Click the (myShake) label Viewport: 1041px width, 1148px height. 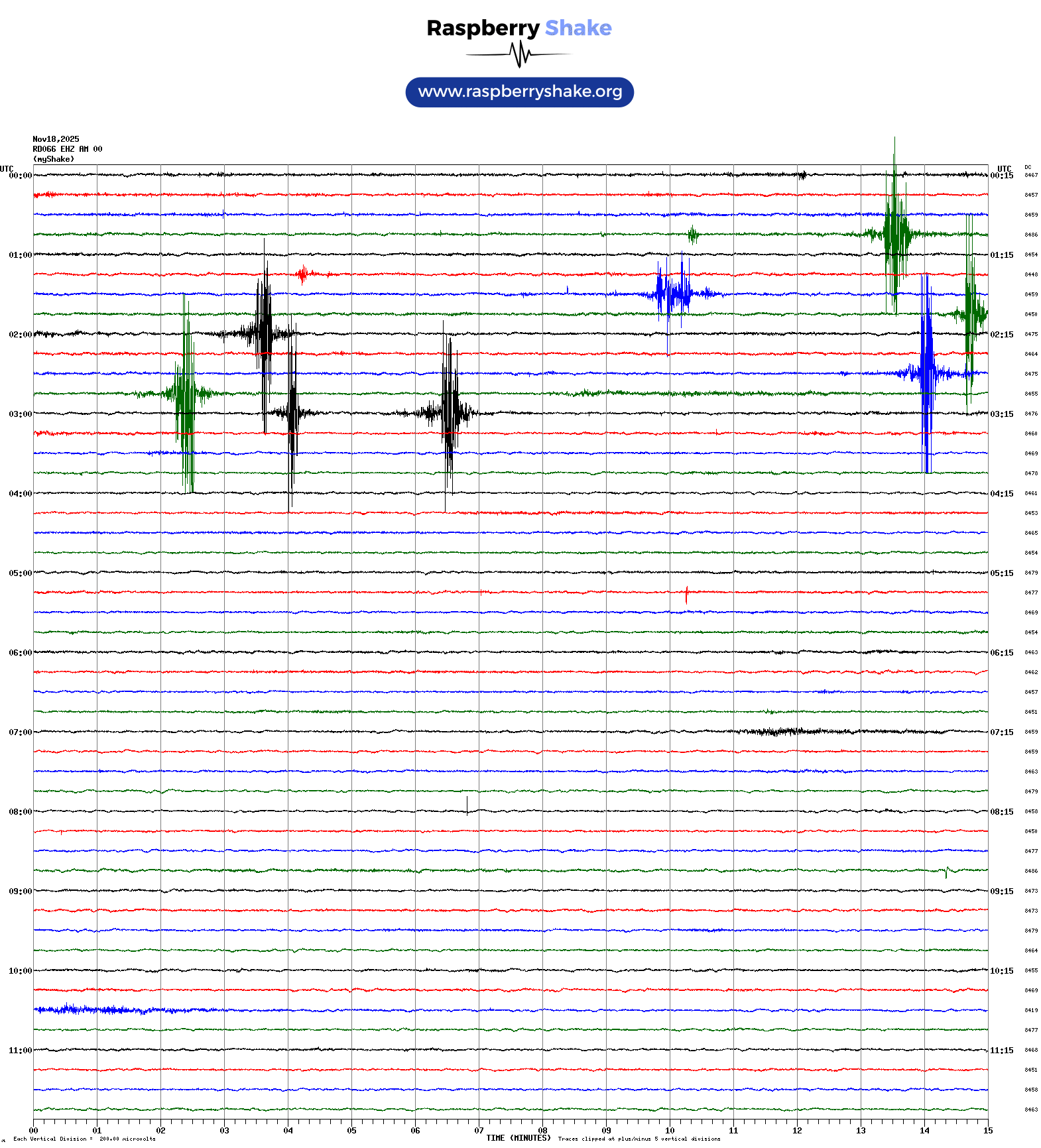54,159
